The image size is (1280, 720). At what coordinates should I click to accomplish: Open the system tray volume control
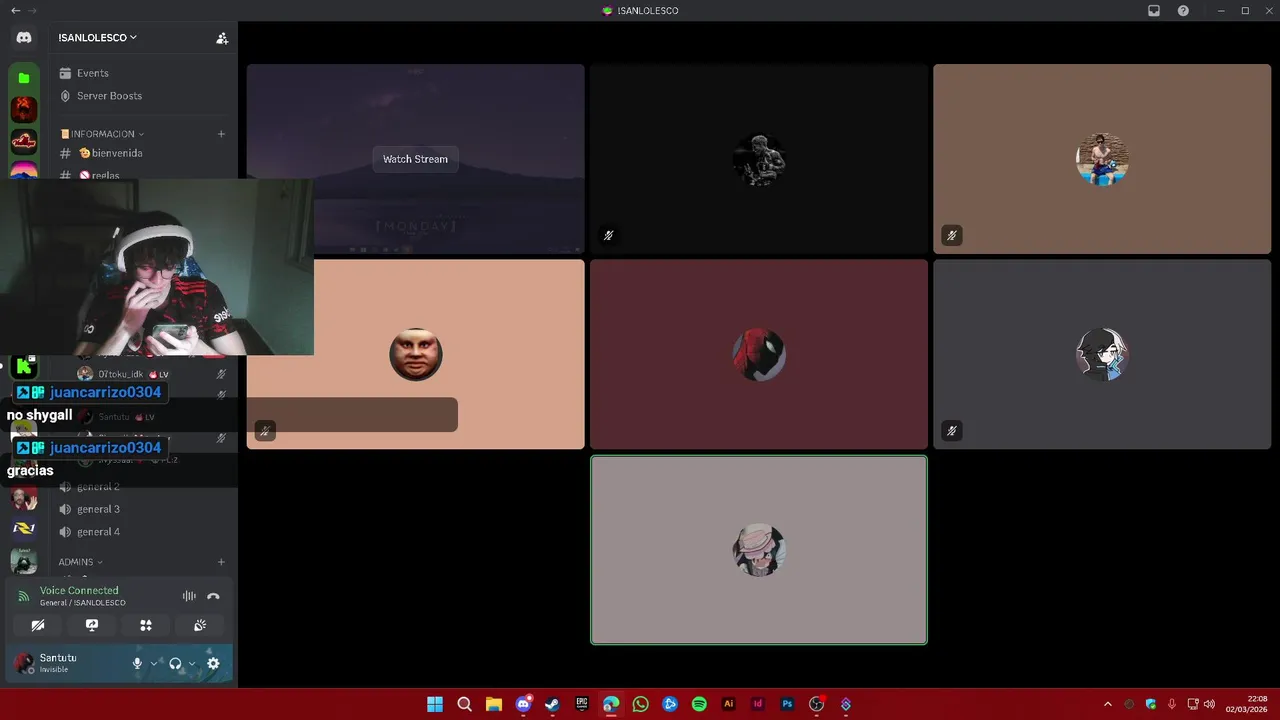(1209, 704)
